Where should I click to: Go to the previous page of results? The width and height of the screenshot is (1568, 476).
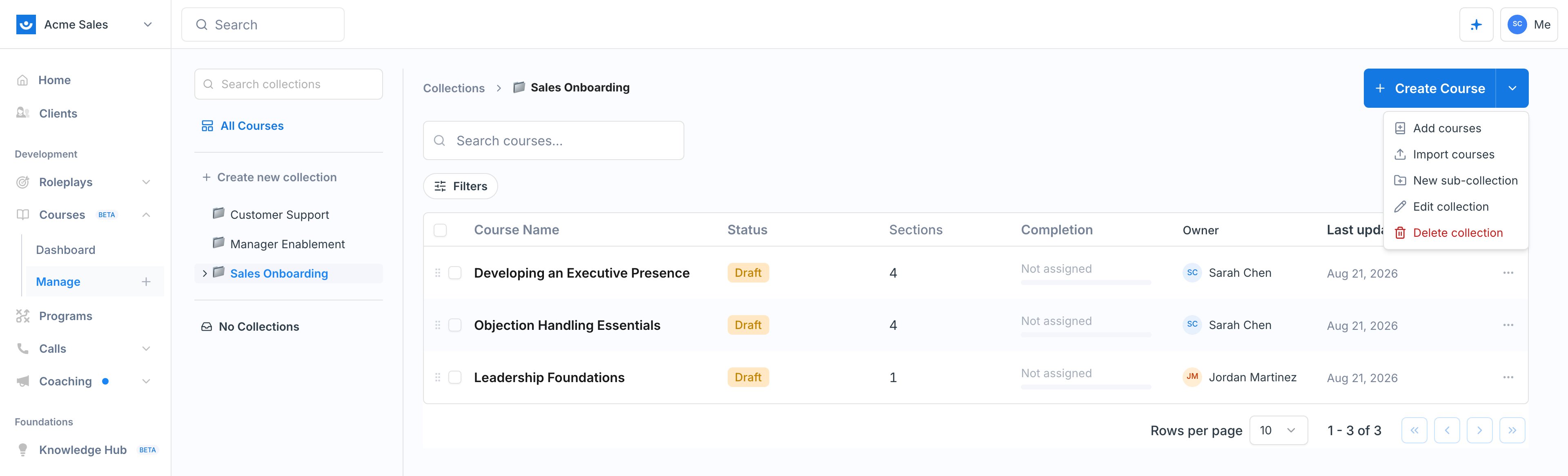coord(1447,430)
